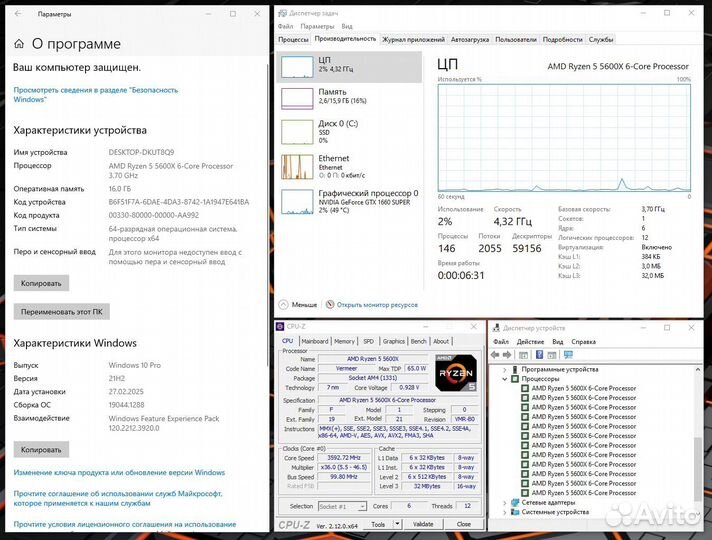Click the Device Manager back arrow toolbar icon
Image resolution: width=712 pixels, height=540 pixels.
[x=495, y=355]
